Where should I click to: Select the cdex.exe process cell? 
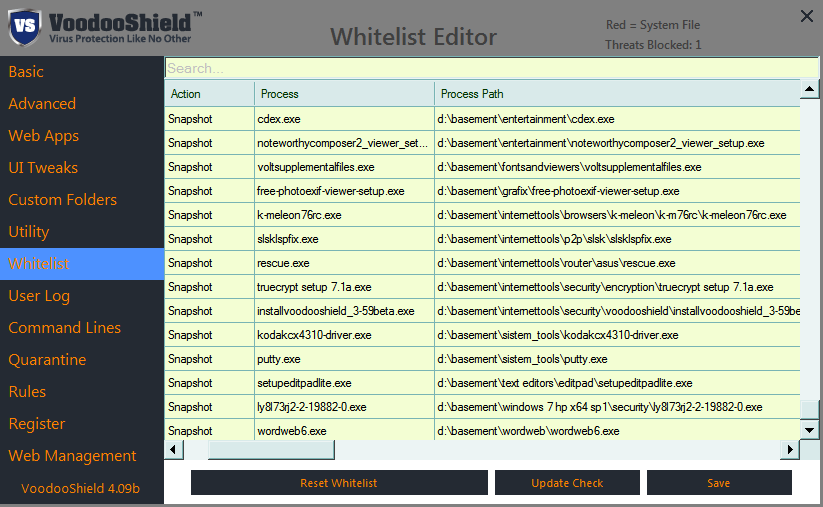[x=344, y=119]
